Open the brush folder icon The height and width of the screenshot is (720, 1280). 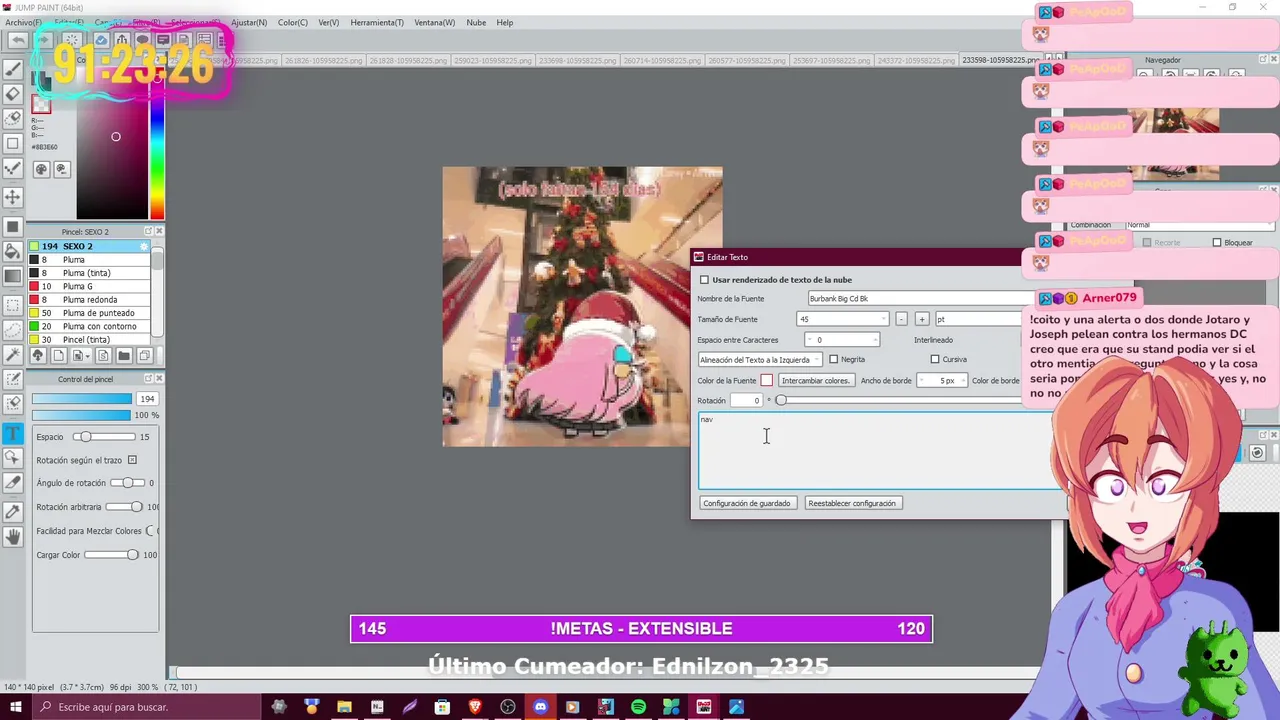(124, 356)
